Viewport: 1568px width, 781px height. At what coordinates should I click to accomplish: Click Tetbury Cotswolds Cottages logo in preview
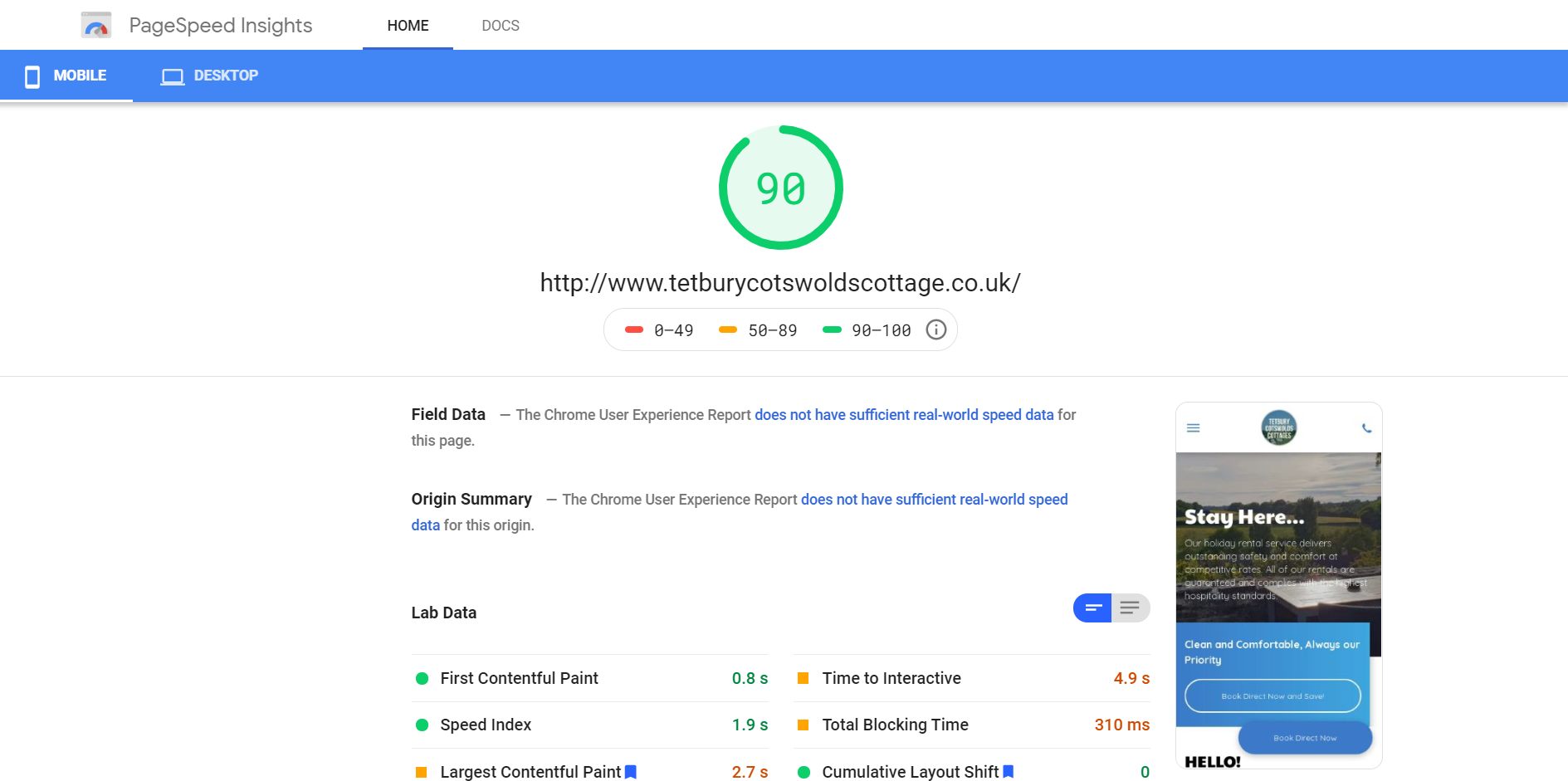click(1279, 427)
